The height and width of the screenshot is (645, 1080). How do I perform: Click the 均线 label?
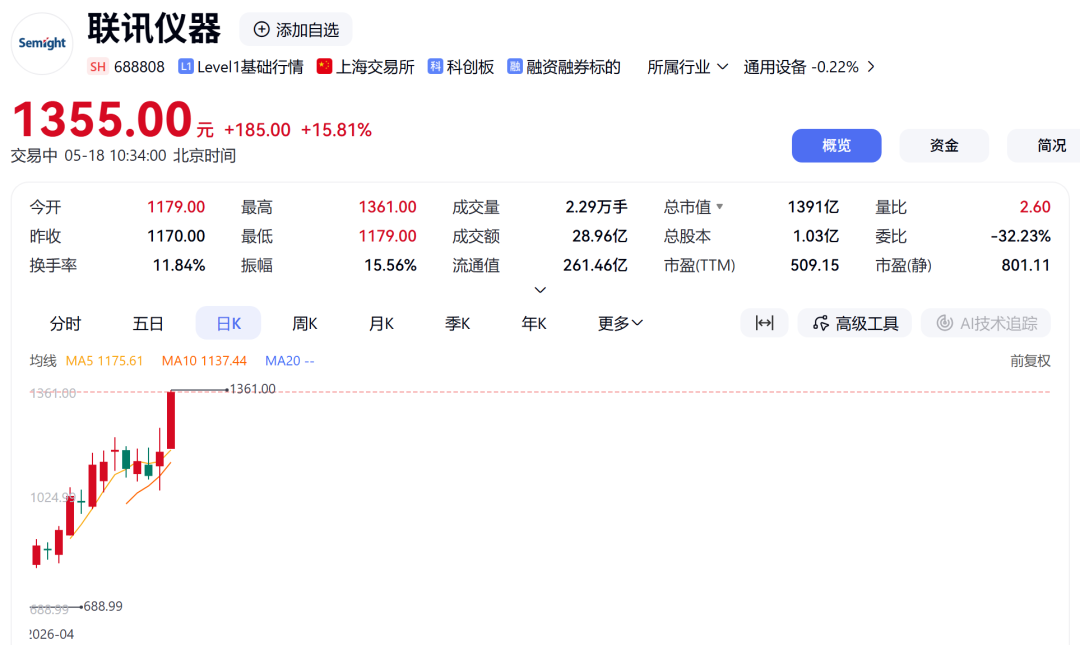43,360
